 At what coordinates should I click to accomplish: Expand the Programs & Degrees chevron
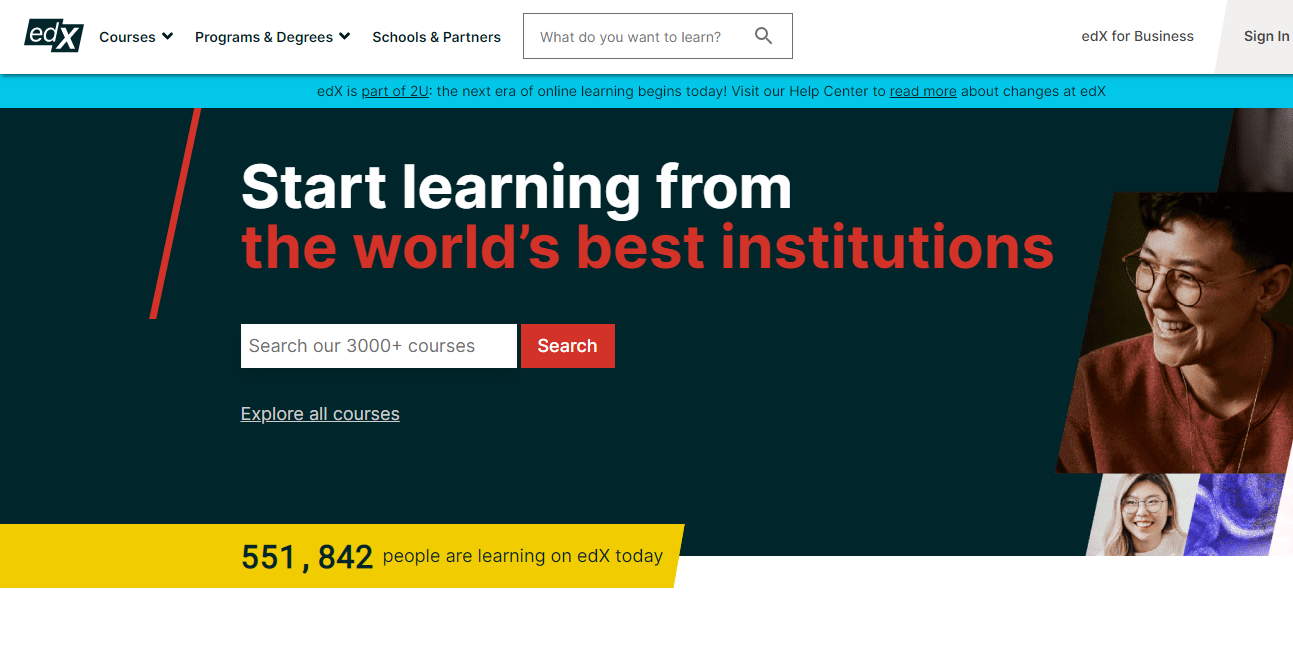pos(344,36)
